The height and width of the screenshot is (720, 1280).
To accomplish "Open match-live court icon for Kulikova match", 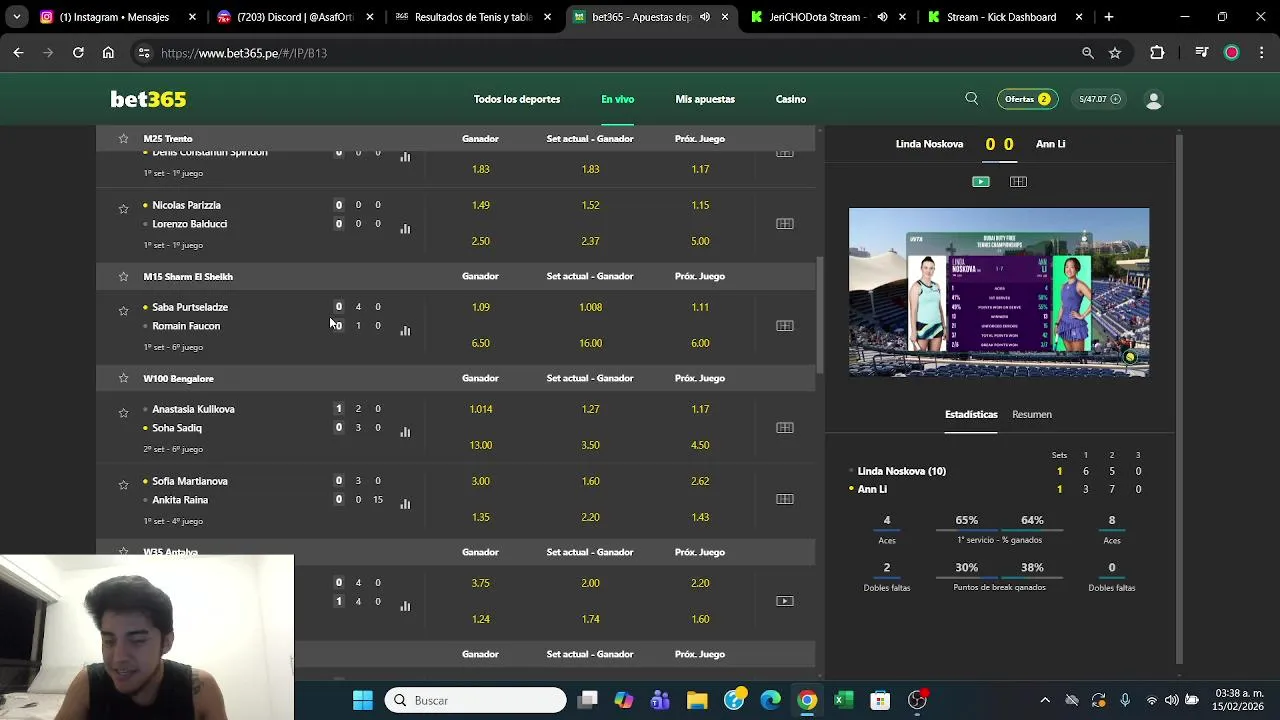I will [x=785, y=428].
